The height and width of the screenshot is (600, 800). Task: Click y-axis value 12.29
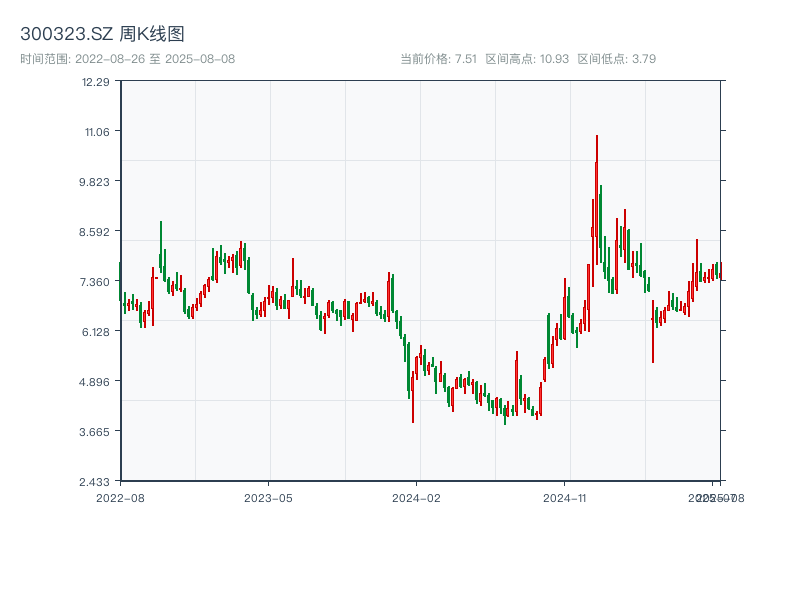[96, 82]
